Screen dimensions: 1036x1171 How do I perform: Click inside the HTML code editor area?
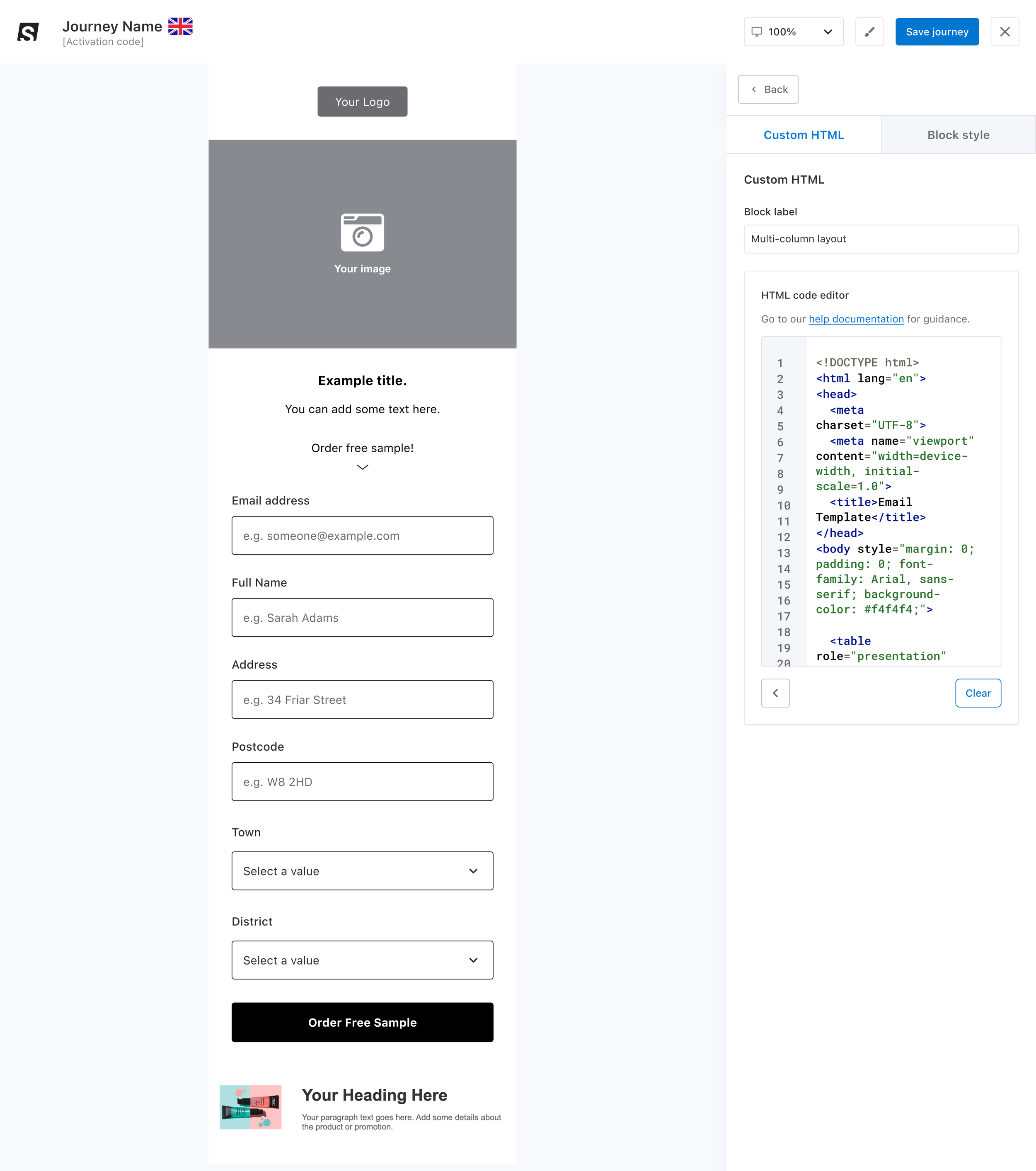pos(881,501)
